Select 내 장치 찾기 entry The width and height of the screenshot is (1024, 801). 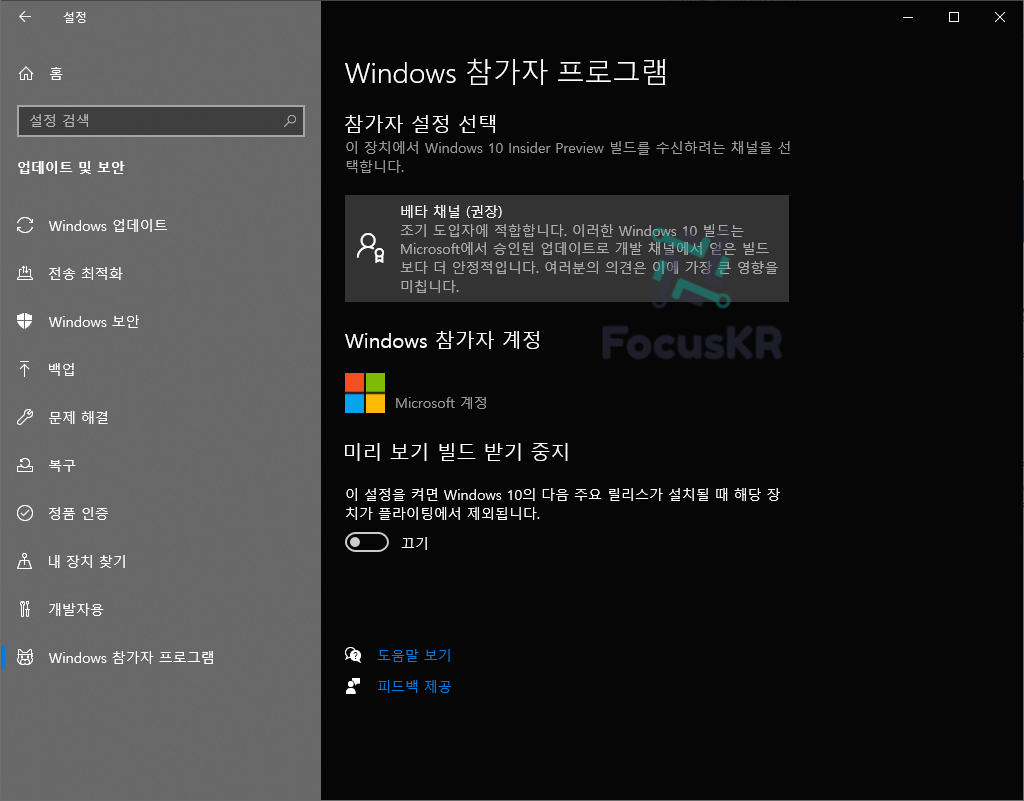pos(160,561)
